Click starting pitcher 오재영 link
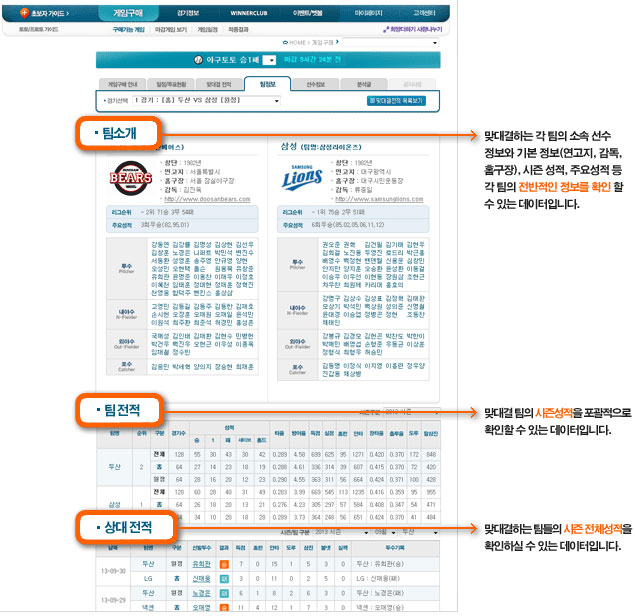Screen dimensions: 635x616 pyautogui.click(x=201, y=607)
